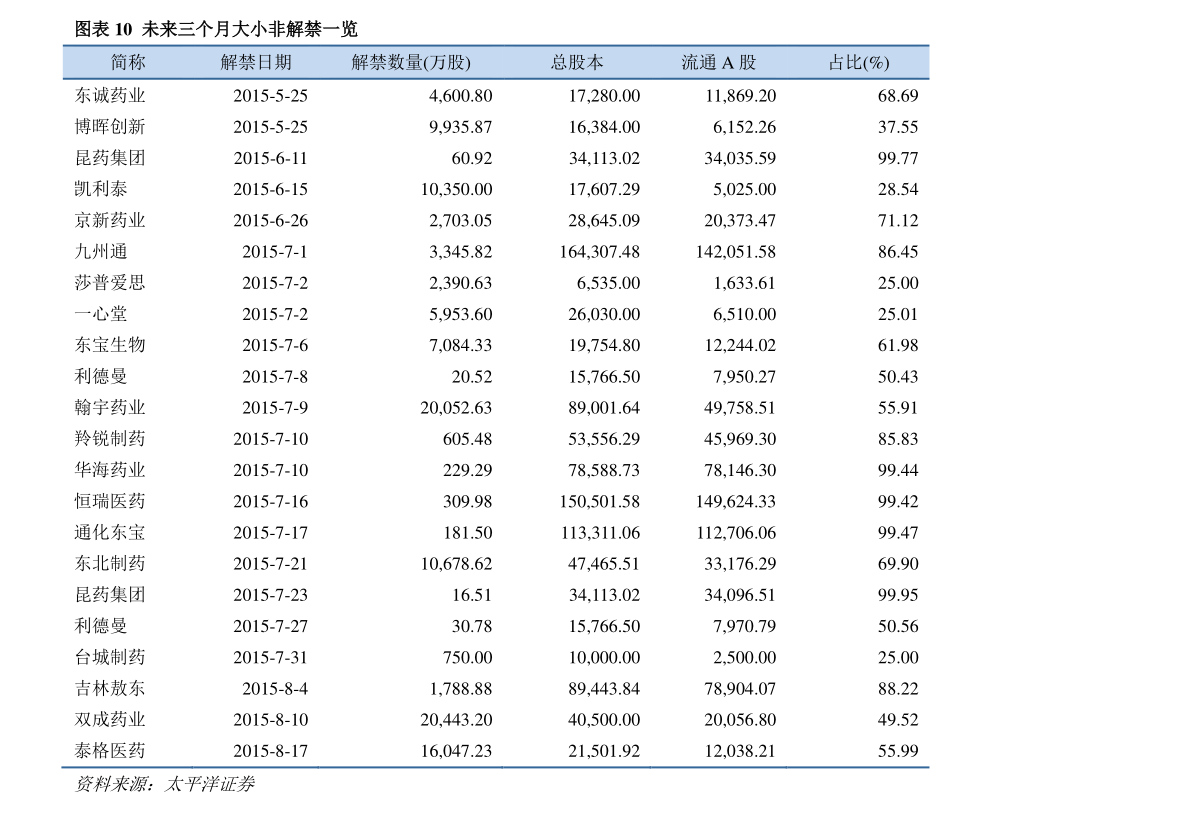Click the 流通 A 股 column header

(719, 62)
